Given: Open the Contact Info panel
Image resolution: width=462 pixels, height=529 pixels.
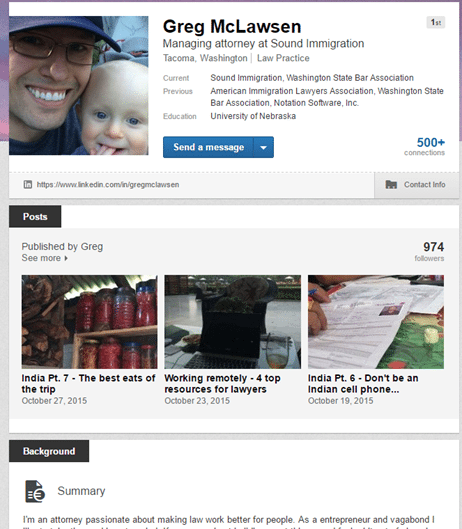Looking at the screenshot, I should (416, 185).
